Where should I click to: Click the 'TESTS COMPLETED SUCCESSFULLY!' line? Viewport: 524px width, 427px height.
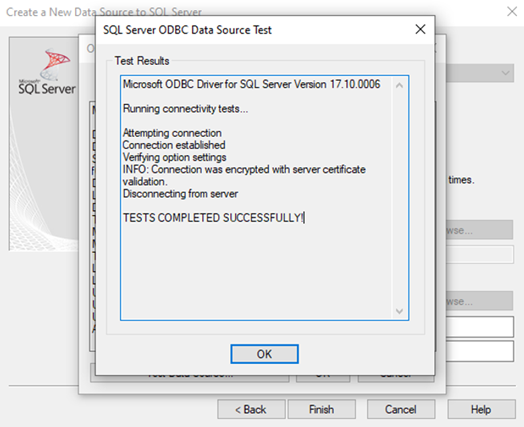coord(213,218)
